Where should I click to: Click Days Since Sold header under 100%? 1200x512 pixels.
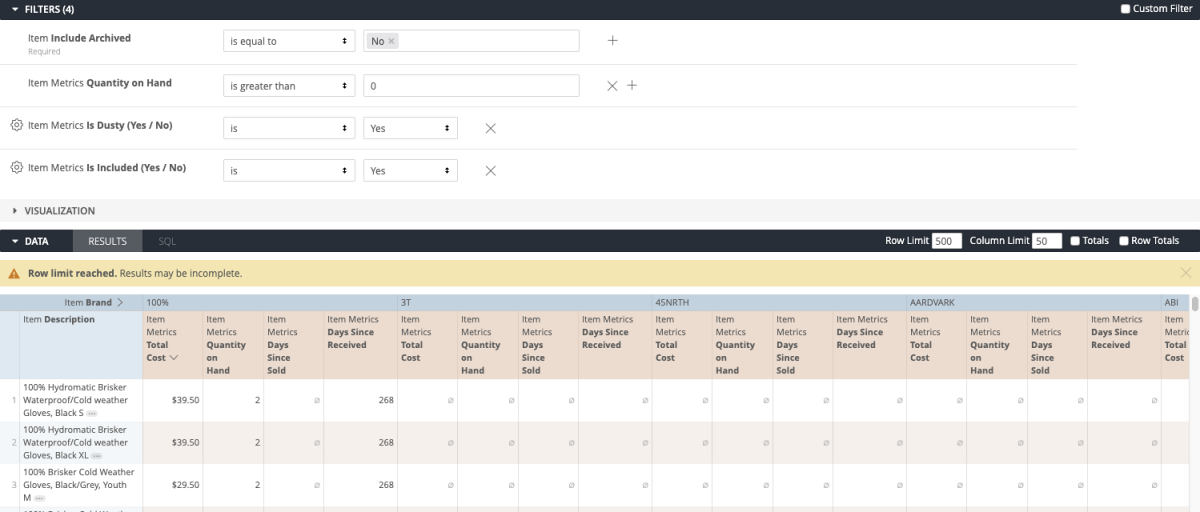pos(293,344)
